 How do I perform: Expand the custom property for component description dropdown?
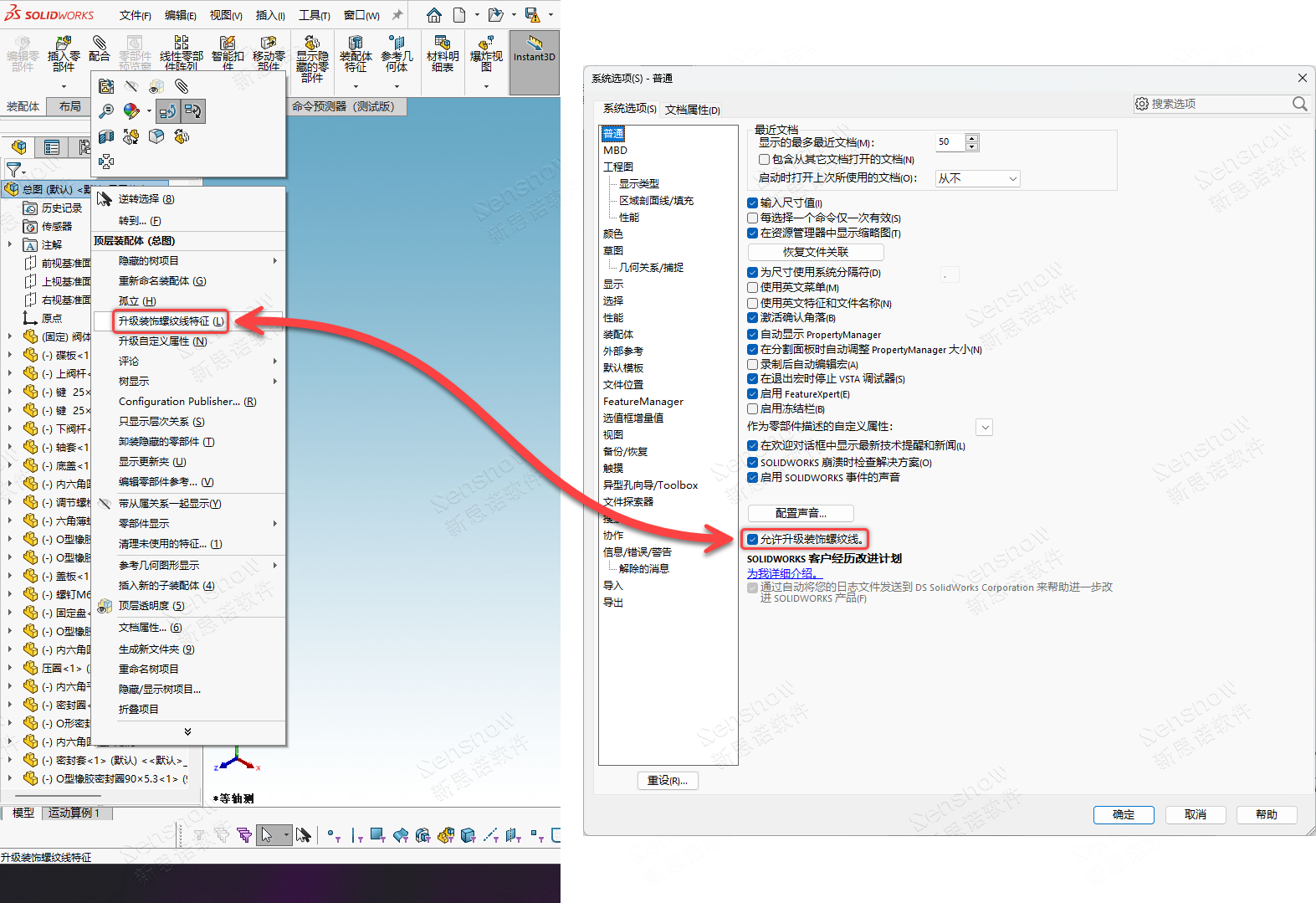click(985, 427)
